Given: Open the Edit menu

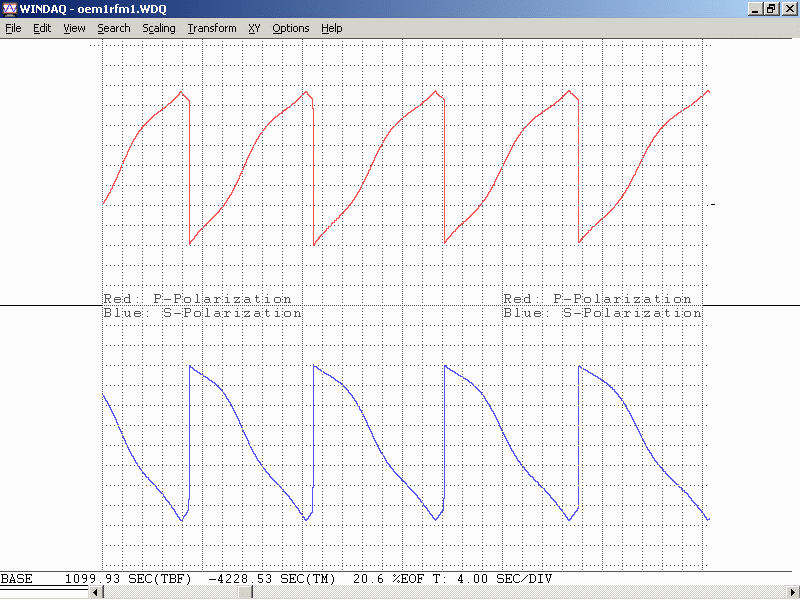Looking at the screenshot, I should click(x=42, y=28).
